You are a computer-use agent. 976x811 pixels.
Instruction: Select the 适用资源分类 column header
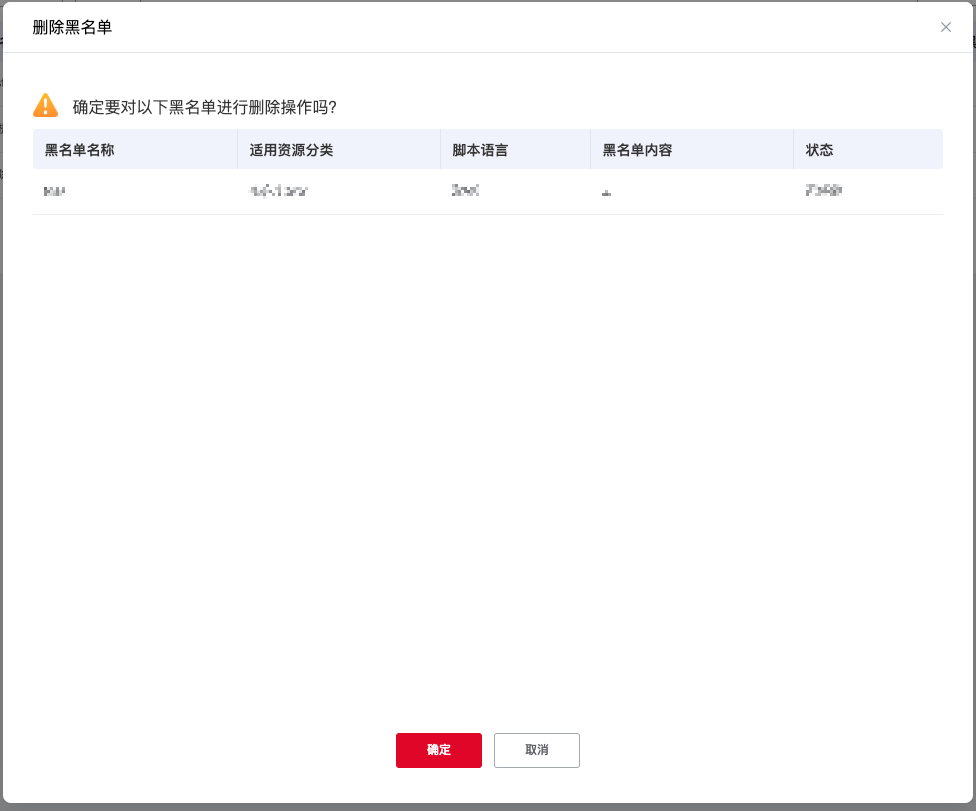click(x=291, y=150)
